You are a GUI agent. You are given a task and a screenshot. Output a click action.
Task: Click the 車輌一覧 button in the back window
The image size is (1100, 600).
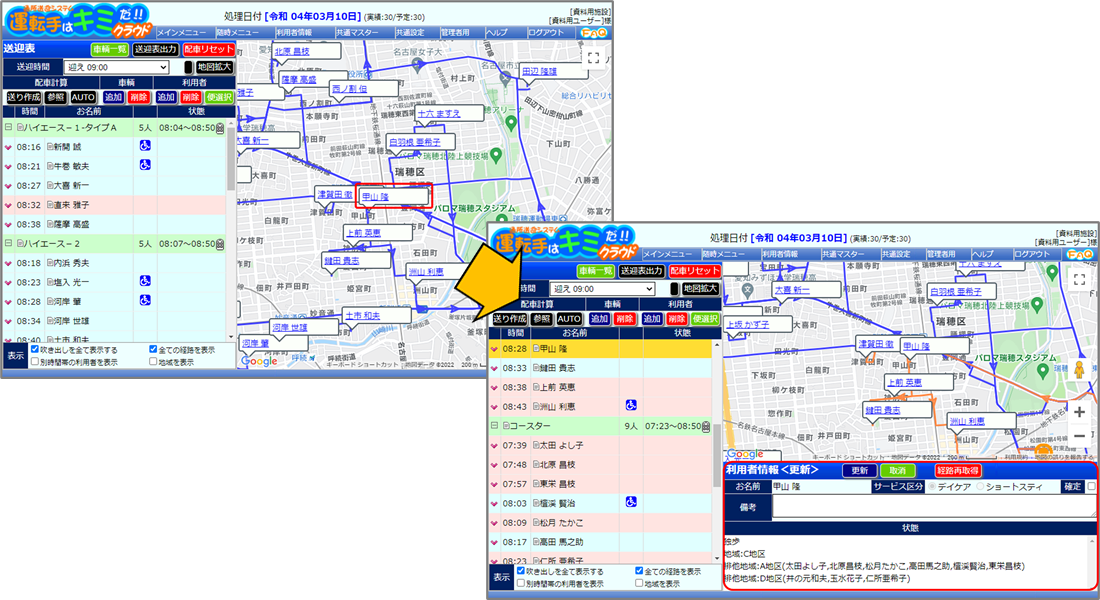[x=109, y=49]
